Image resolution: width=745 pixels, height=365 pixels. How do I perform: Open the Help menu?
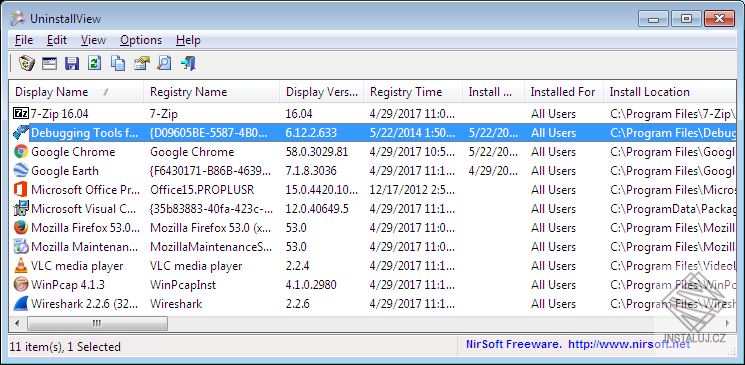[188, 40]
